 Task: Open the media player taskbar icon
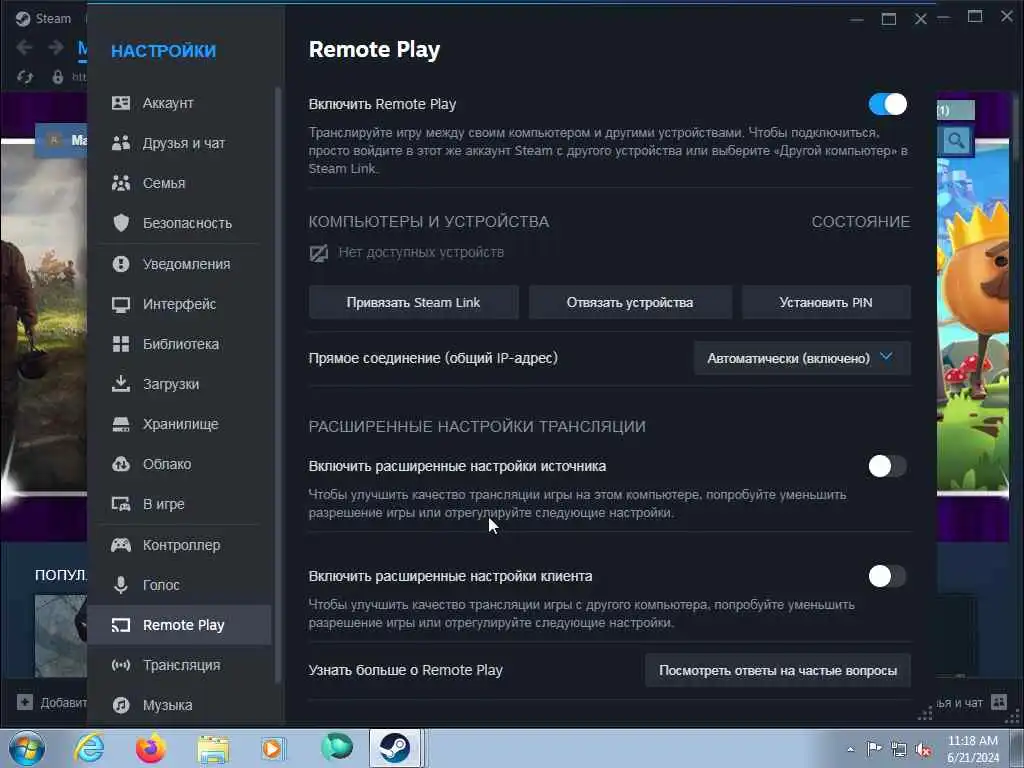point(272,748)
